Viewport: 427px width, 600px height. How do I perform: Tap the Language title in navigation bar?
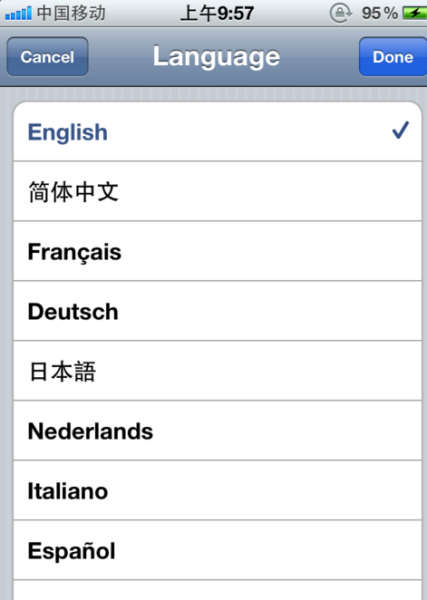pos(217,57)
